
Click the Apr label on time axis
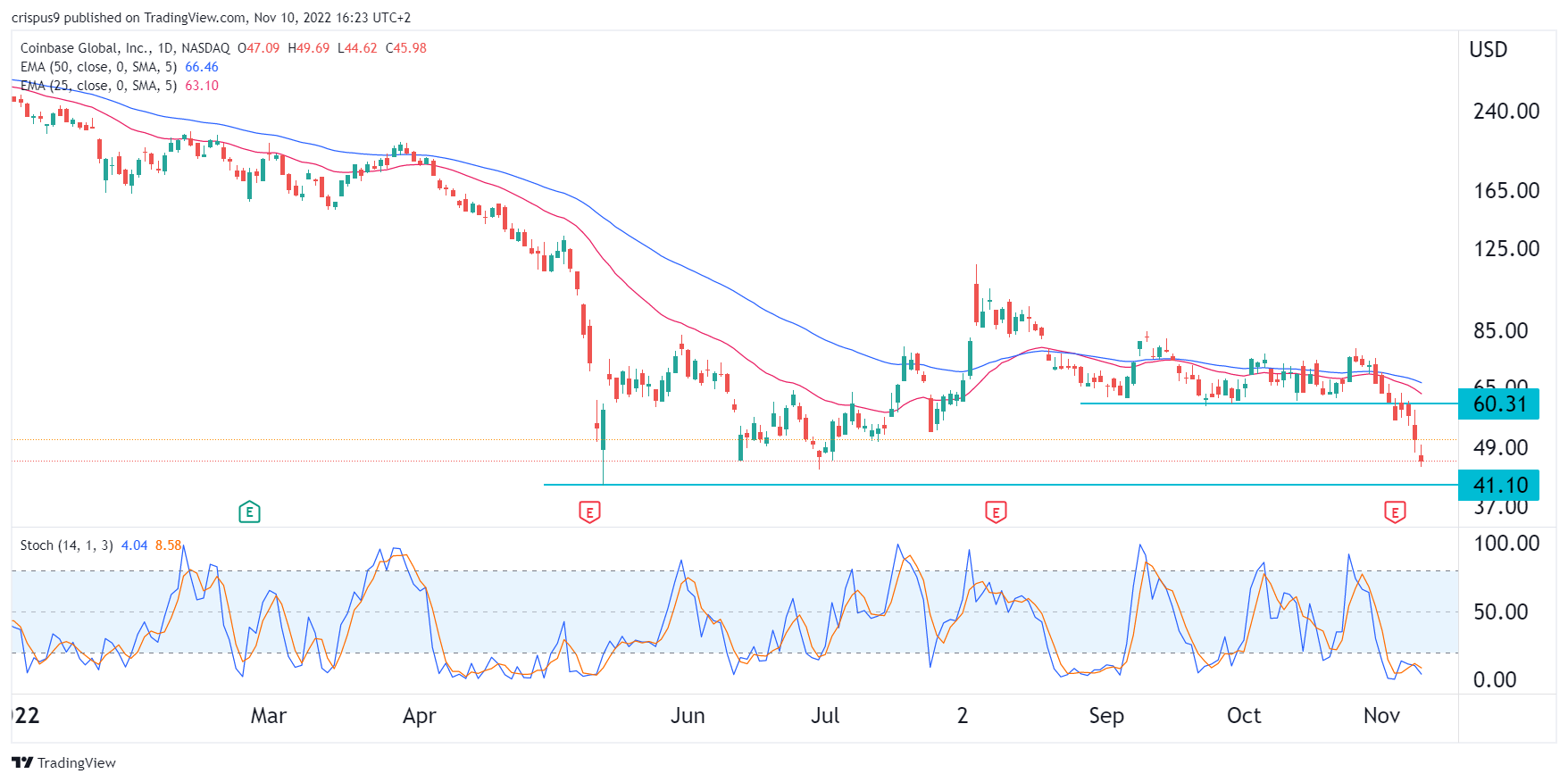420,716
